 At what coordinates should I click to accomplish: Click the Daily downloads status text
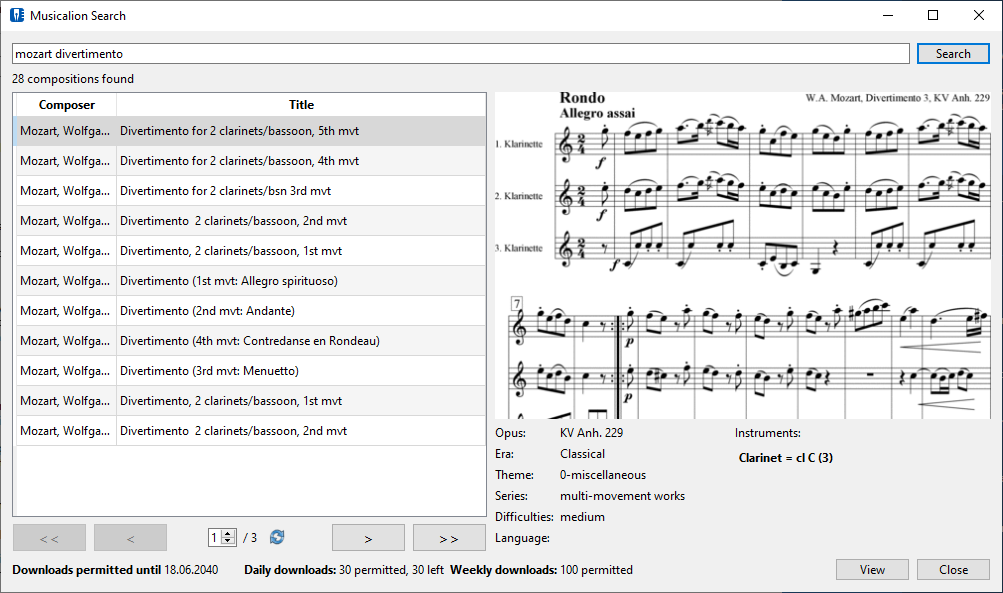pos(344,569)
